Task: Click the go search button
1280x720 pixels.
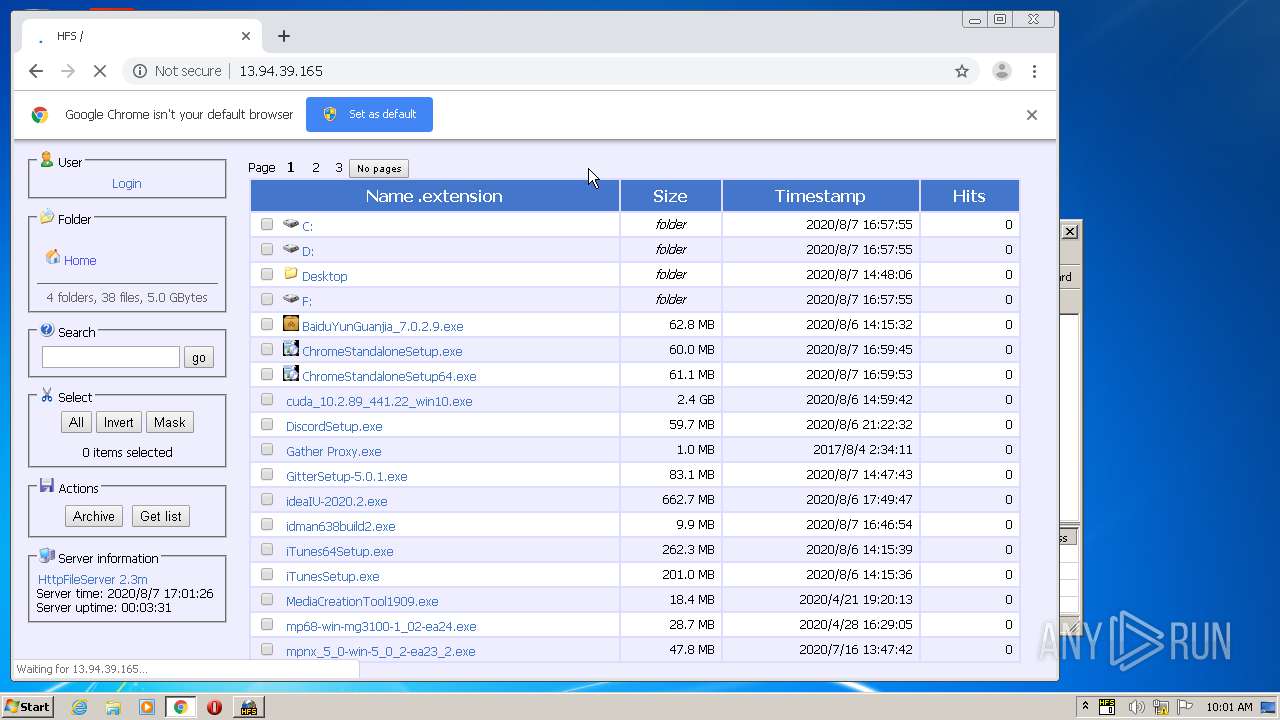Action: [x=199, y=358]
